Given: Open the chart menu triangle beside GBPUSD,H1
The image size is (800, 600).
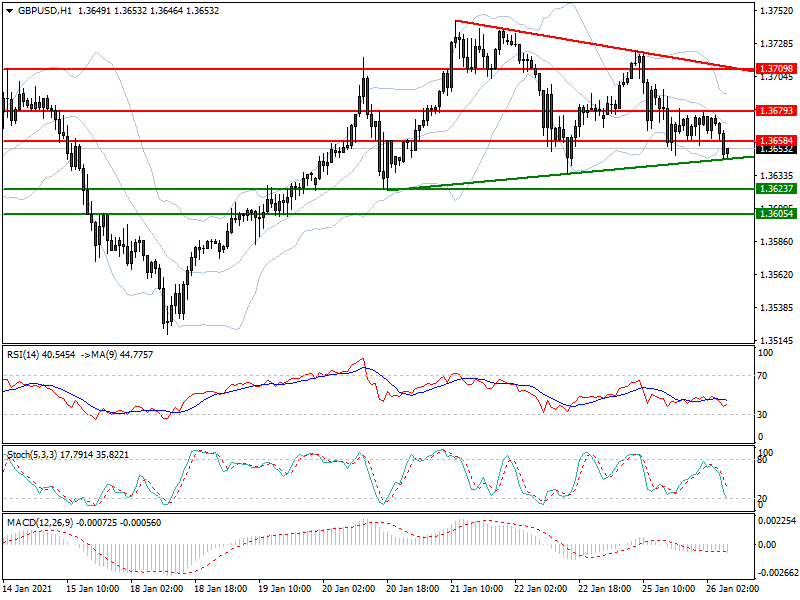Looking at the screenshot, I should pos(9,11).
